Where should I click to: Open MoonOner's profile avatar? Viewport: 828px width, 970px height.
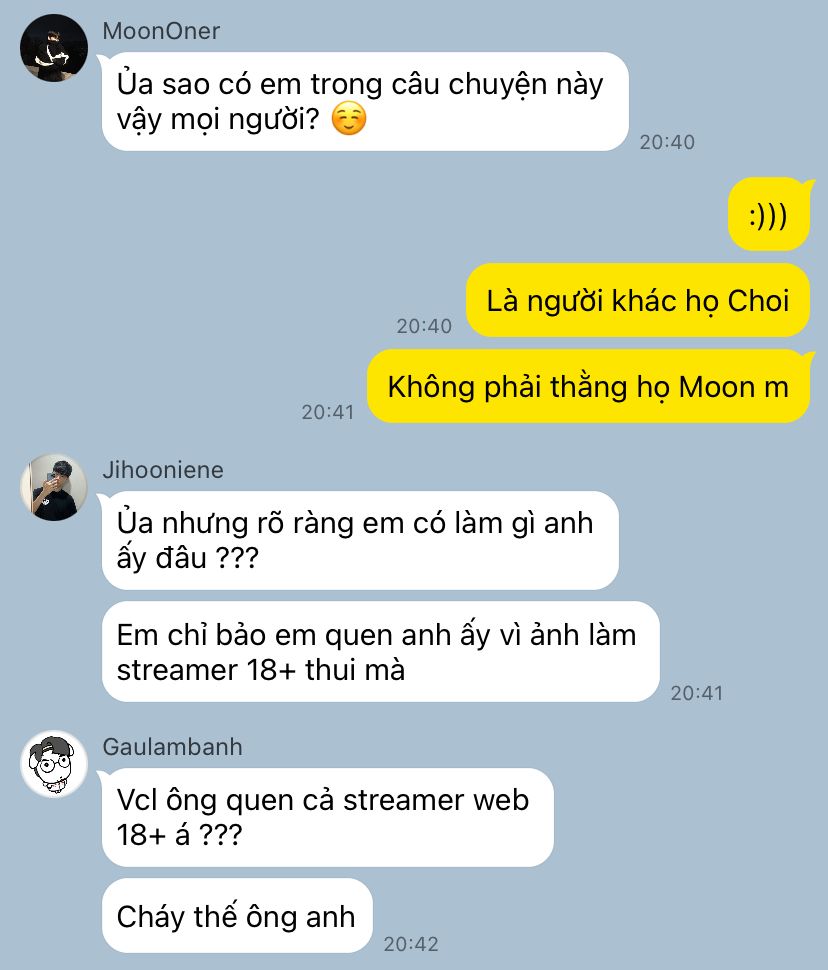(x=54, y=48)
